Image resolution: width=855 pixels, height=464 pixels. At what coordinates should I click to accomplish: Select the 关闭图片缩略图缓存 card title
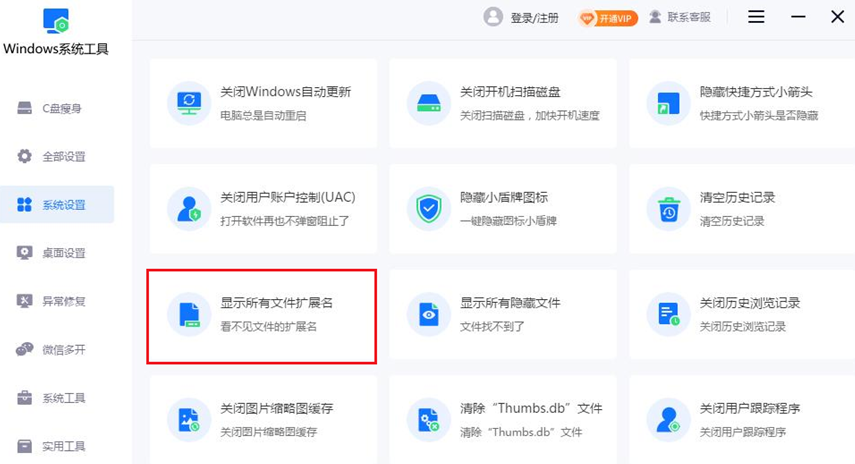[x=276, y=408]
